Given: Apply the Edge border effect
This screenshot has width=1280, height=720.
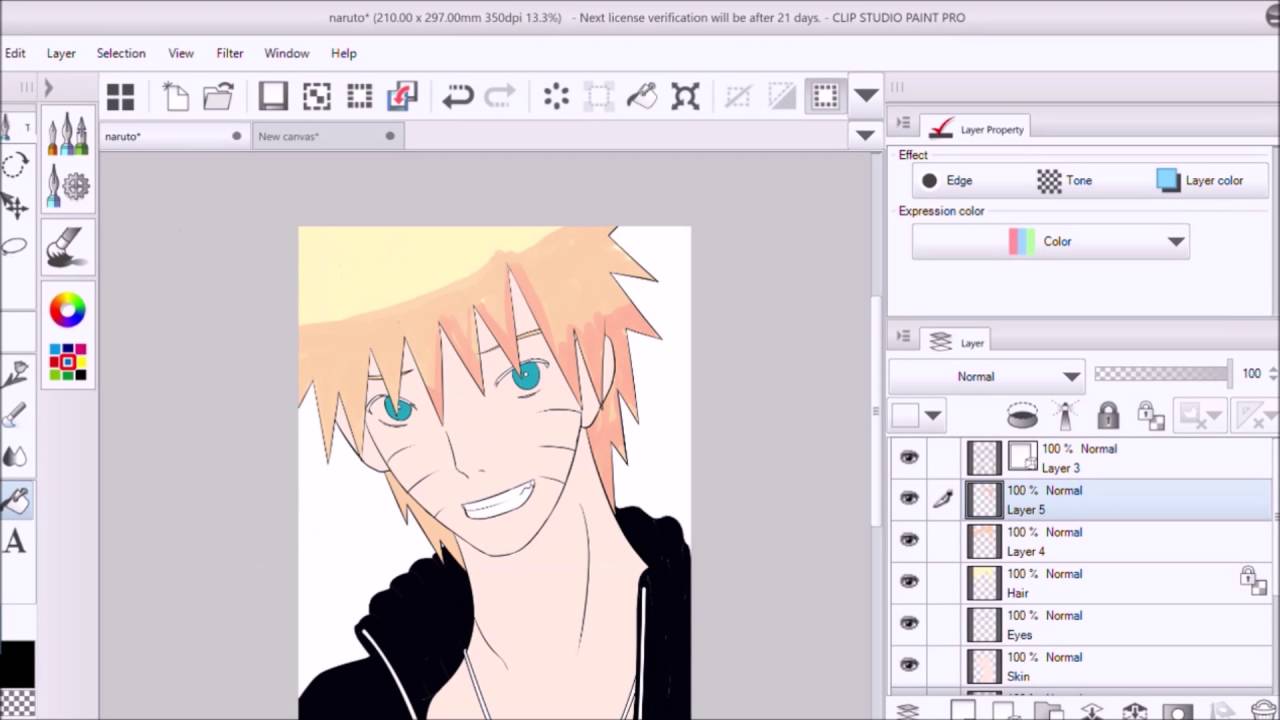Looking at the screenshot, I should (946, 180).
